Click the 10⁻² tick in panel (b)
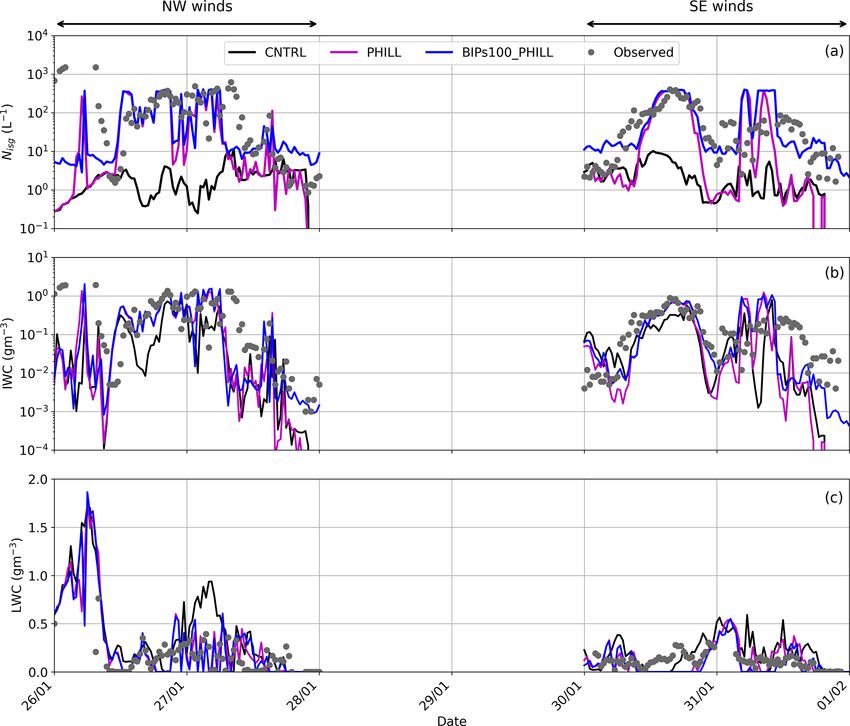The height and width of the screenshot is (726, 850). click(35, 373)
